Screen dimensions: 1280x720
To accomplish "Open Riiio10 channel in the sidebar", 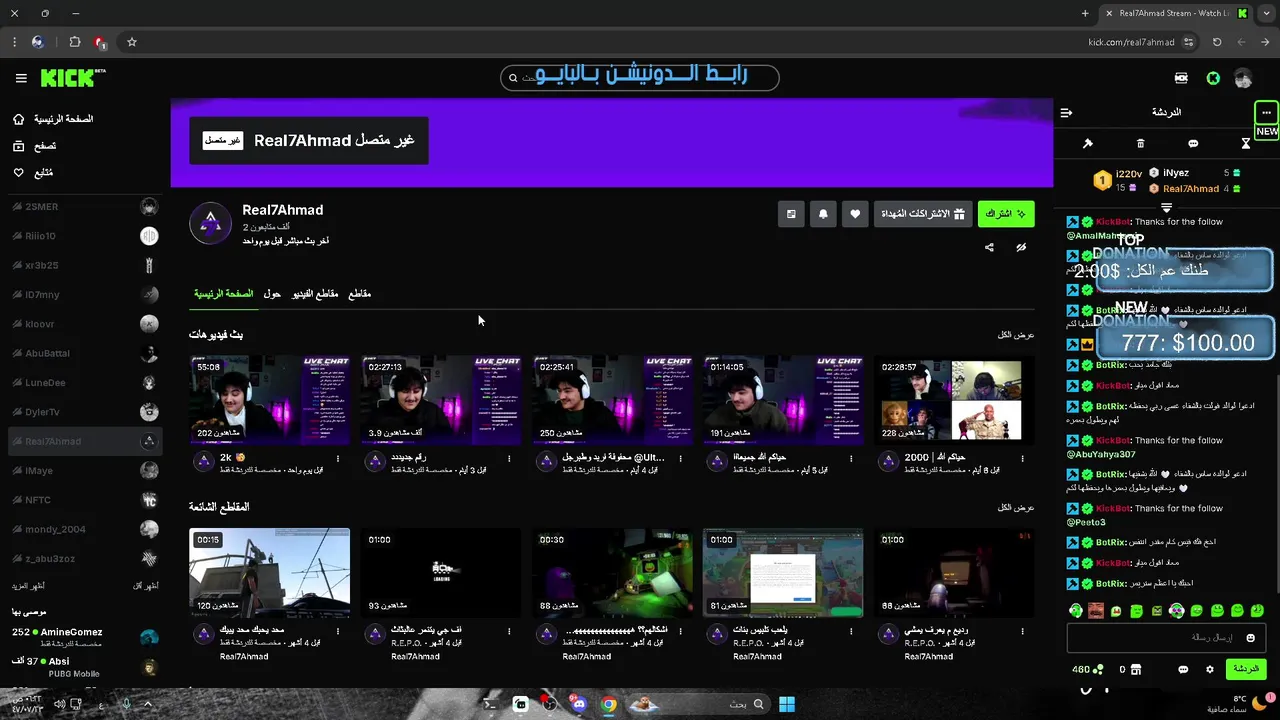I will coord(85,236).
